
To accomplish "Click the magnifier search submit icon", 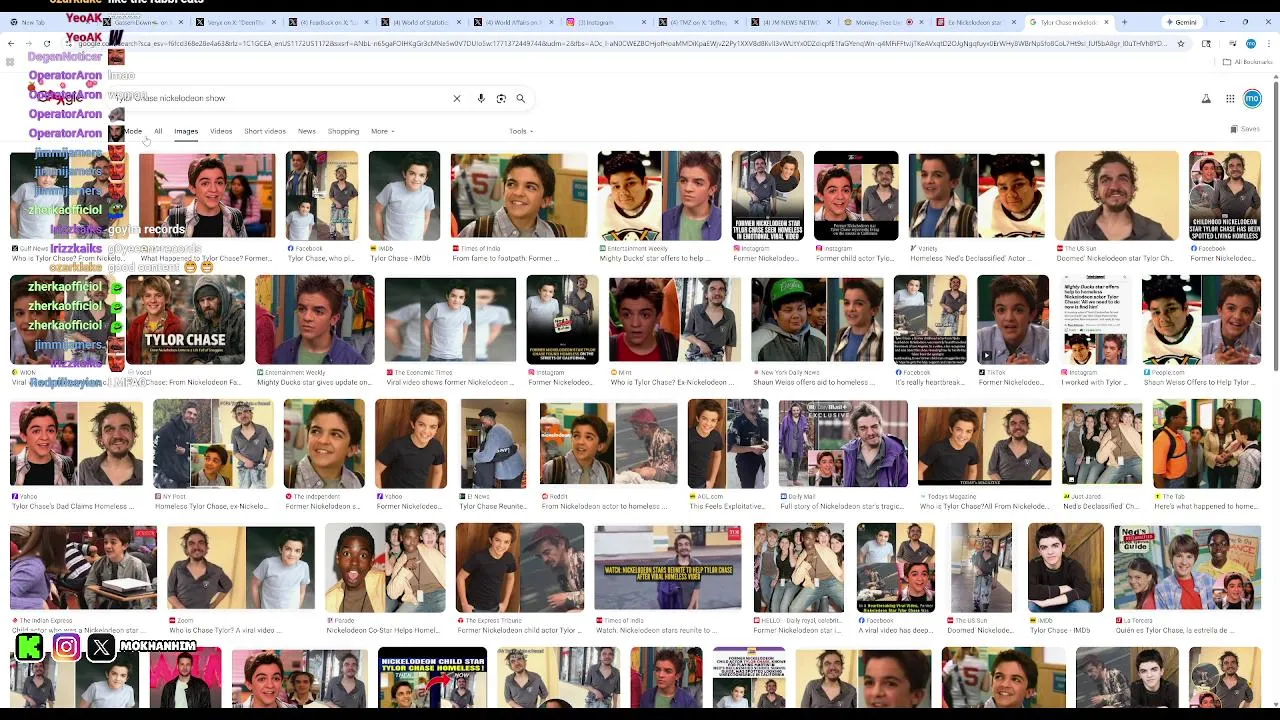I will pyautogui.click(x=521, y=99).
